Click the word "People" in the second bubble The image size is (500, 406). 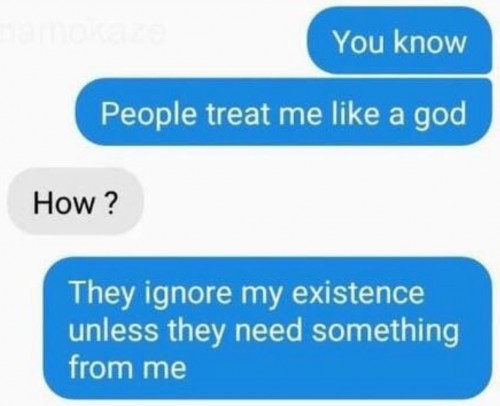148,115
